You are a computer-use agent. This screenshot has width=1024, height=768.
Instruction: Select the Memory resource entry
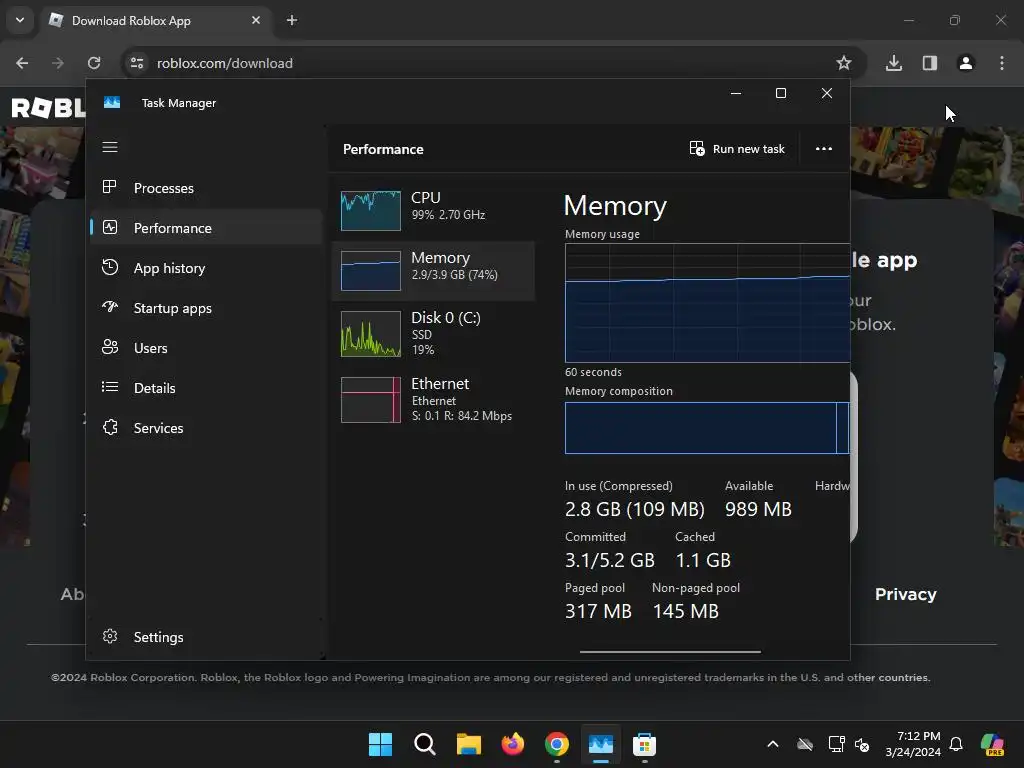point(433,270)
